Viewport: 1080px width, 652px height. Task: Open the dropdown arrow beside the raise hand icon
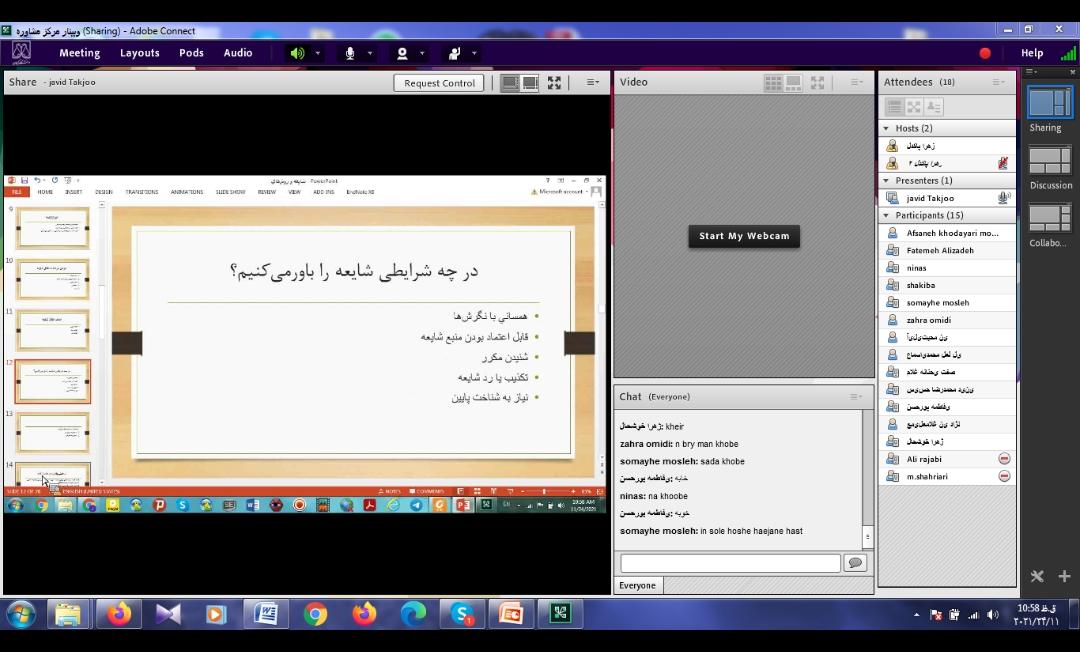[474, 53]
